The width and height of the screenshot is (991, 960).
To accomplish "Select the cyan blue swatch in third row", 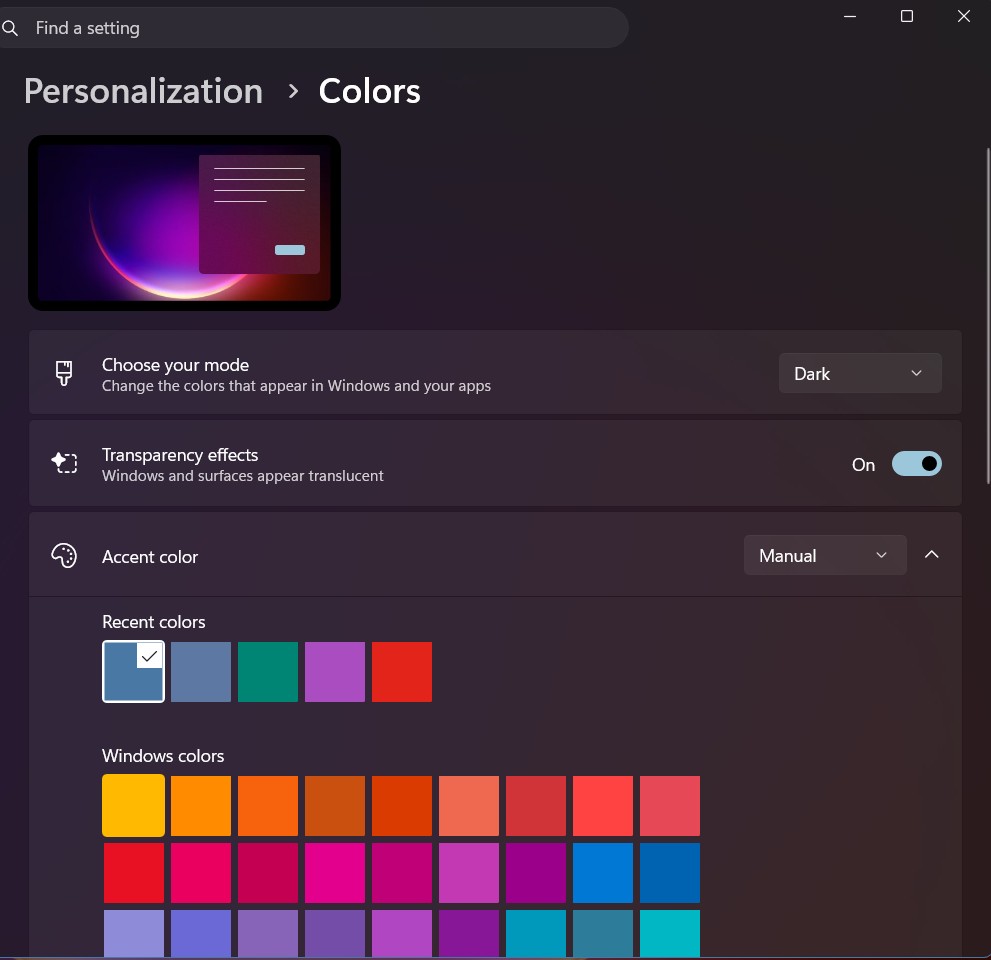I will [536, 933].
